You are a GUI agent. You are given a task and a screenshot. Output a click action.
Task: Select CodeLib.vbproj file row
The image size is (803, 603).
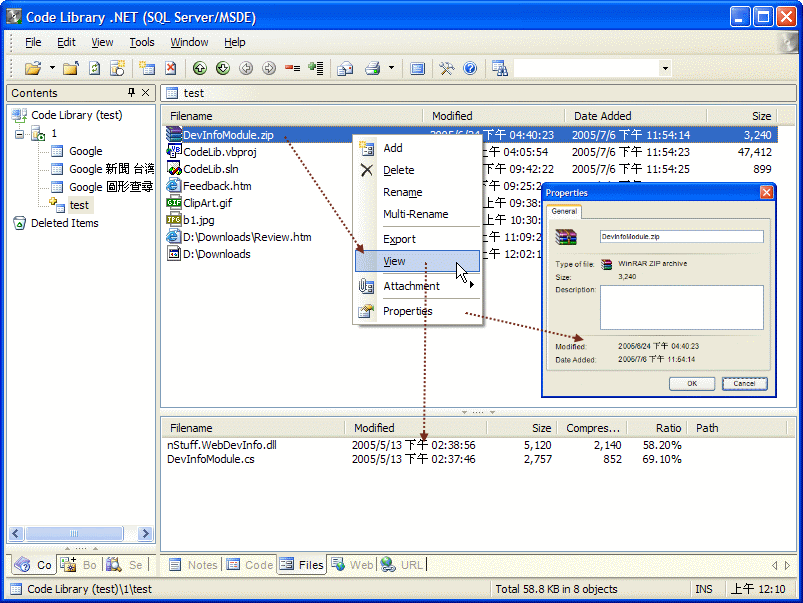pos(220,152)
